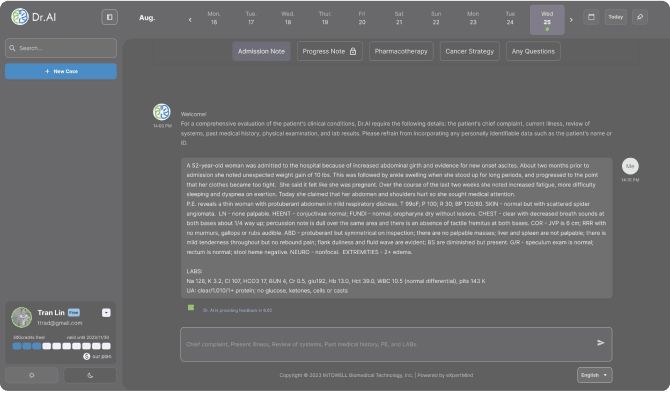Click the lock icon on Progress Note

point(353,51)
